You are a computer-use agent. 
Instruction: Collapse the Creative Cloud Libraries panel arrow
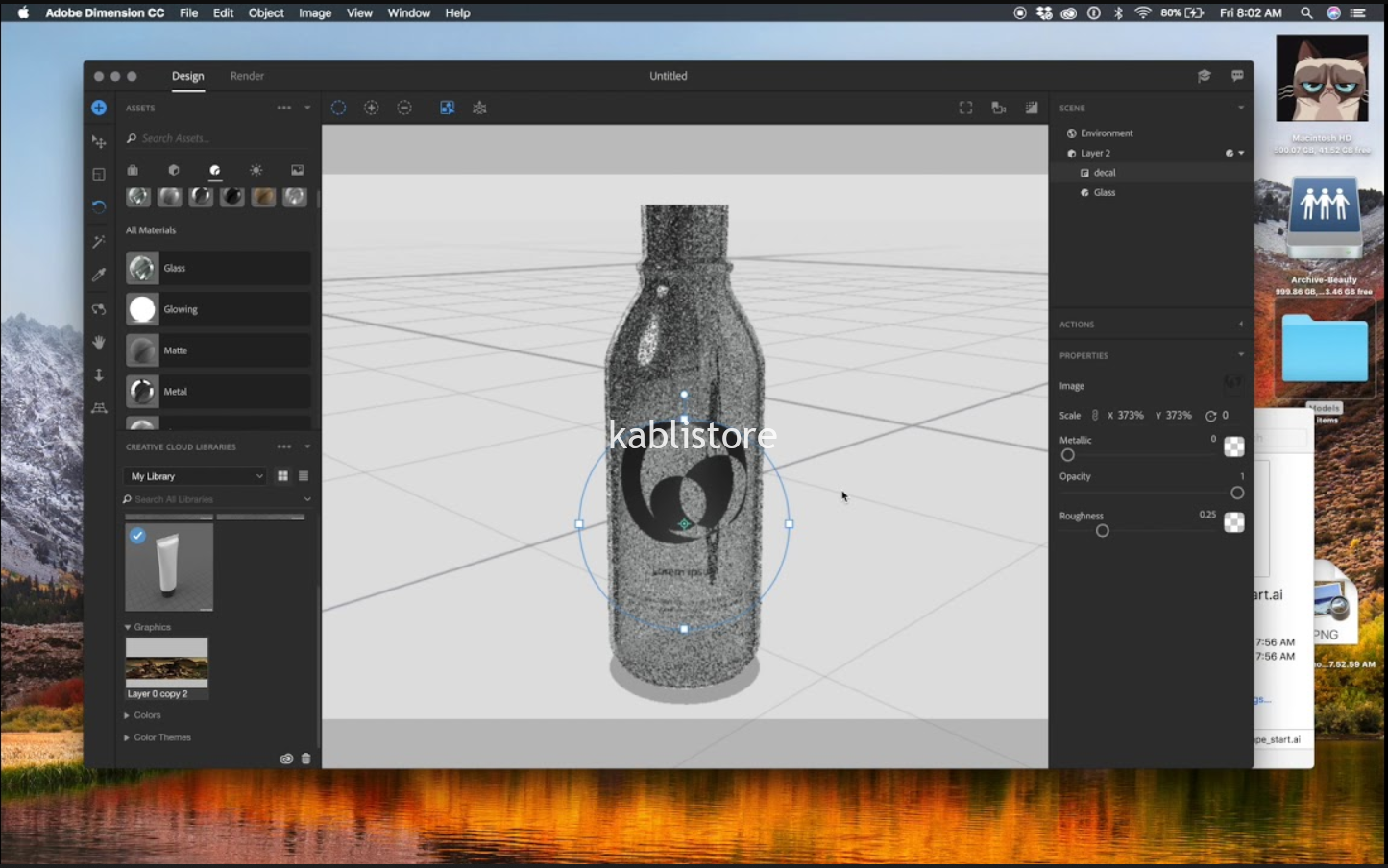[x=307, y=446]
